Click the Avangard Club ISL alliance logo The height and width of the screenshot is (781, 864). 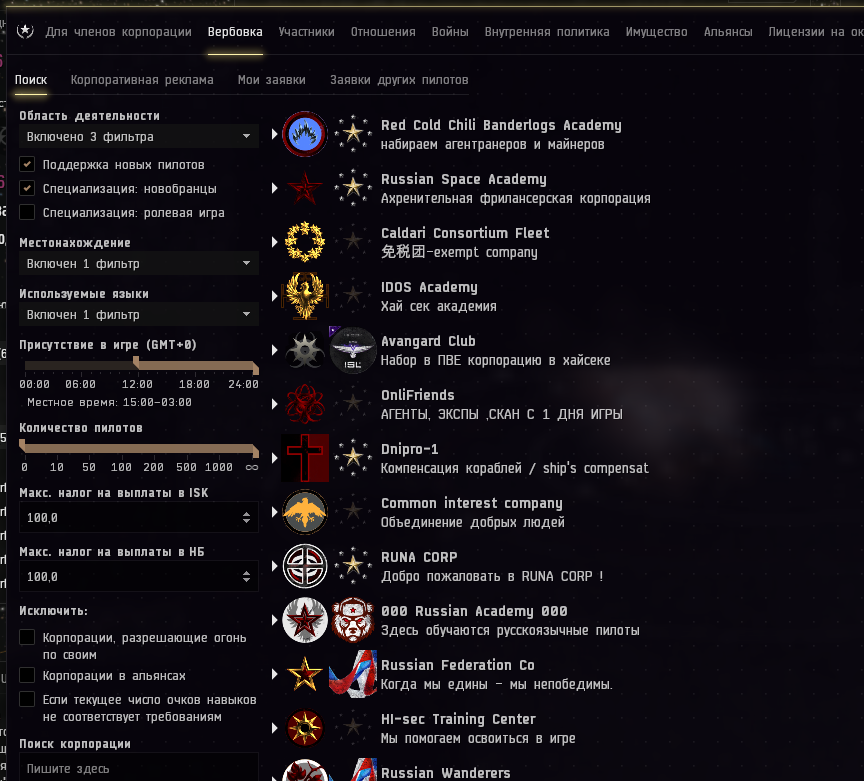[x=353, y=350]
